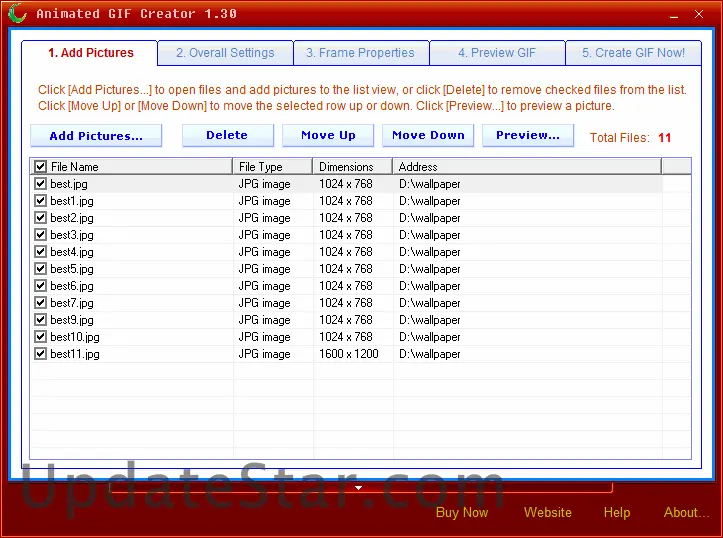
Task: Sort by the File Type column header
Action: [x=273, y=166]
